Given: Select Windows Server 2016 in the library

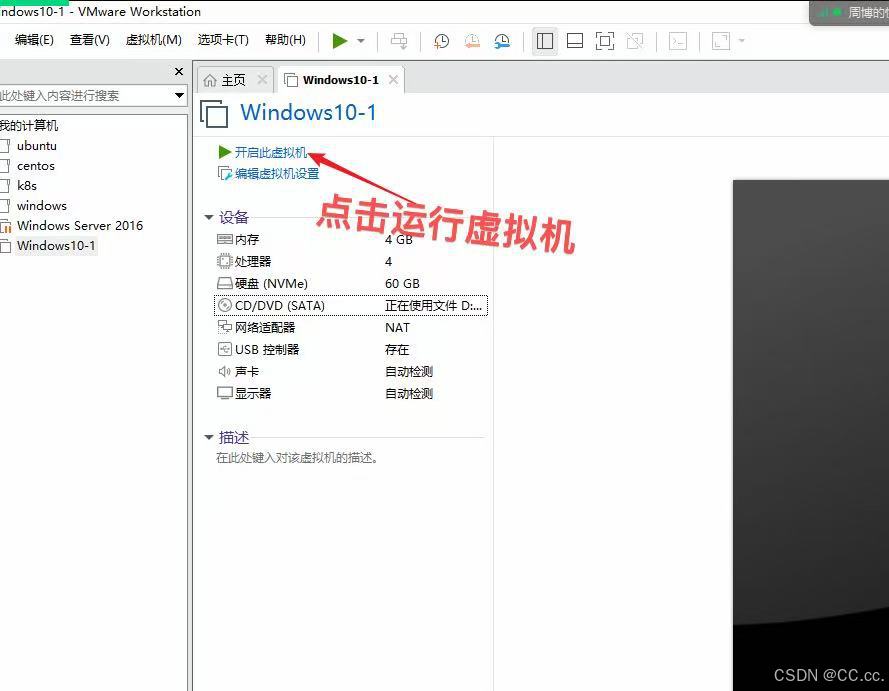Looking at the screenshot, I should (x=79, y=226).
